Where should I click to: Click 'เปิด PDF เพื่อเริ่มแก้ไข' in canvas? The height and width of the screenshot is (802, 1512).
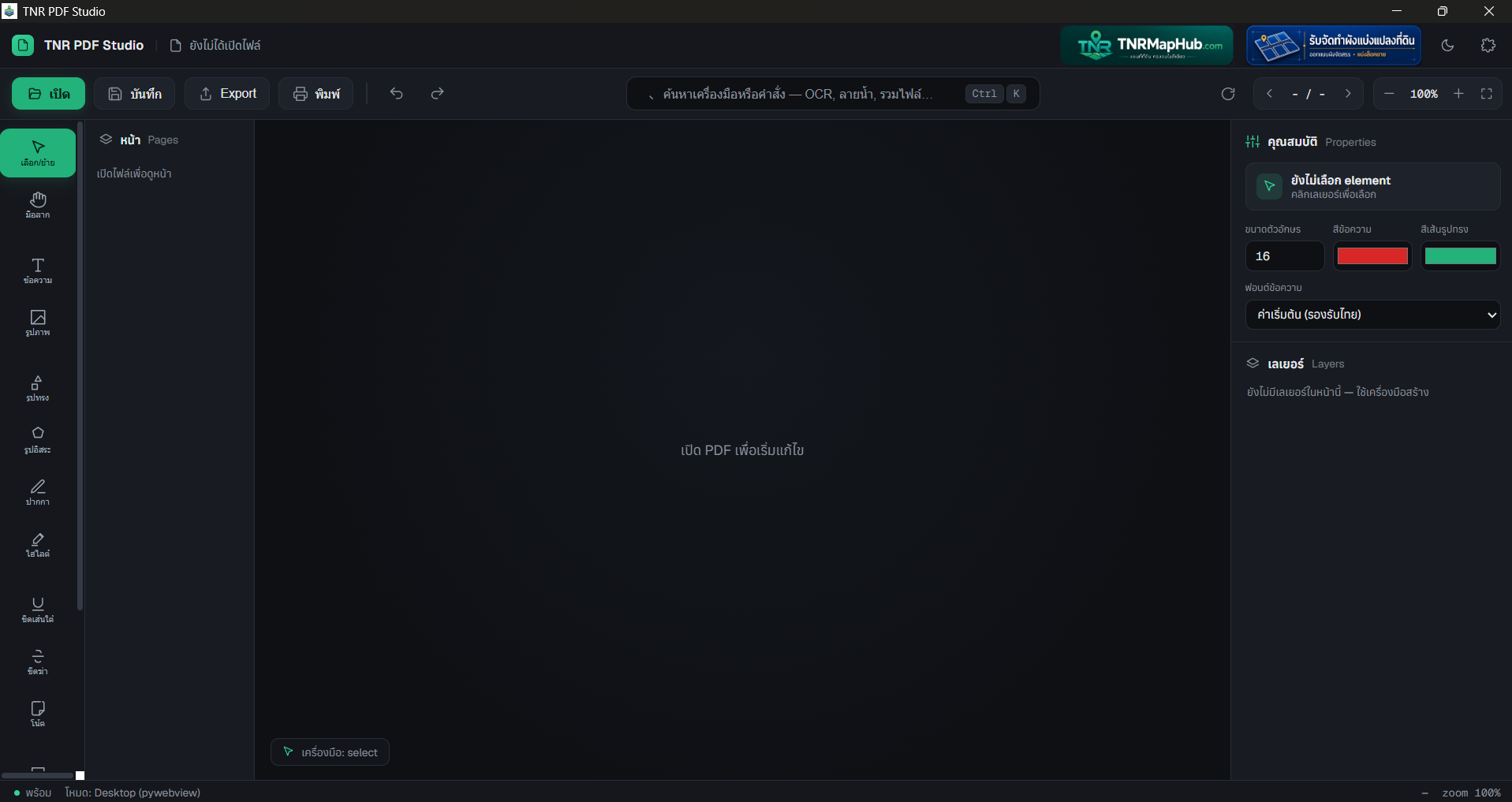(742, 450)
